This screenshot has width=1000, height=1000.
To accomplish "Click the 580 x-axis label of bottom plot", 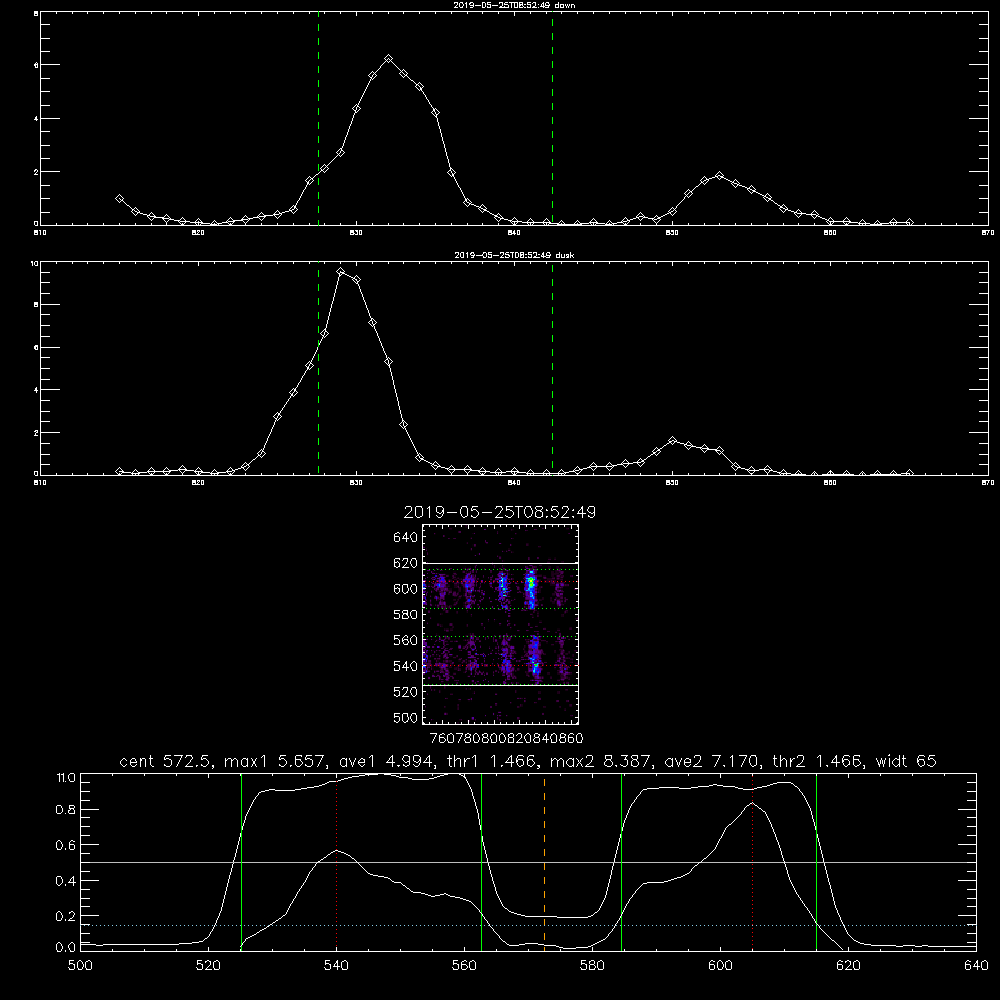I will pyautogui.click(x=592, y=966).
